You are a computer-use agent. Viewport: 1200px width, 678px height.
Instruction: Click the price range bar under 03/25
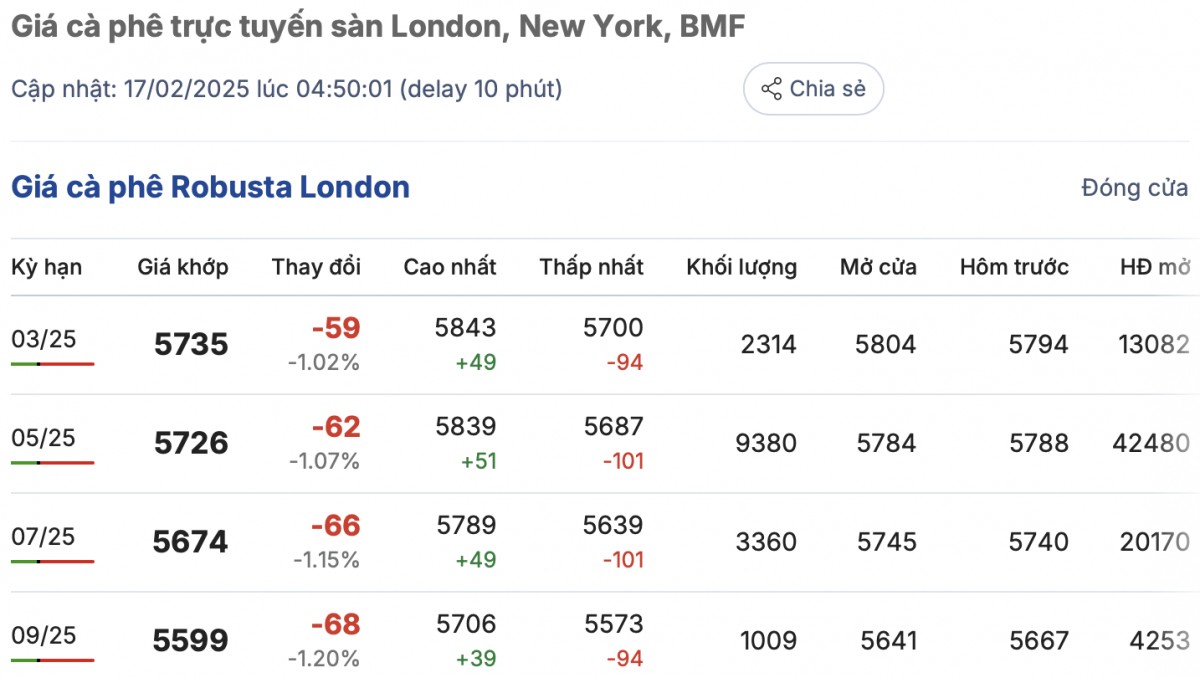52,364
